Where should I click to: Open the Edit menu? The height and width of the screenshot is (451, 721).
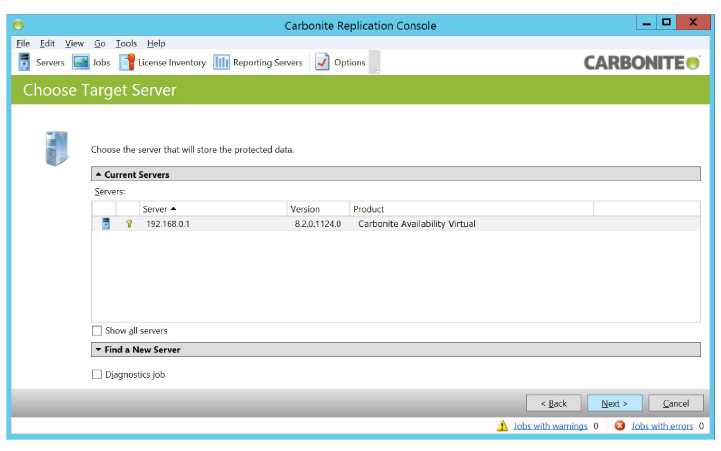[x=47, y=44]
